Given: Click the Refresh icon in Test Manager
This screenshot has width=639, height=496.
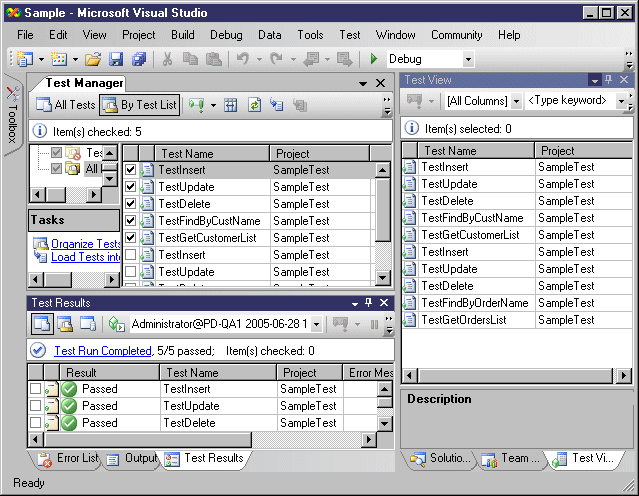Looking at the screenshot, I should (255, 106).
